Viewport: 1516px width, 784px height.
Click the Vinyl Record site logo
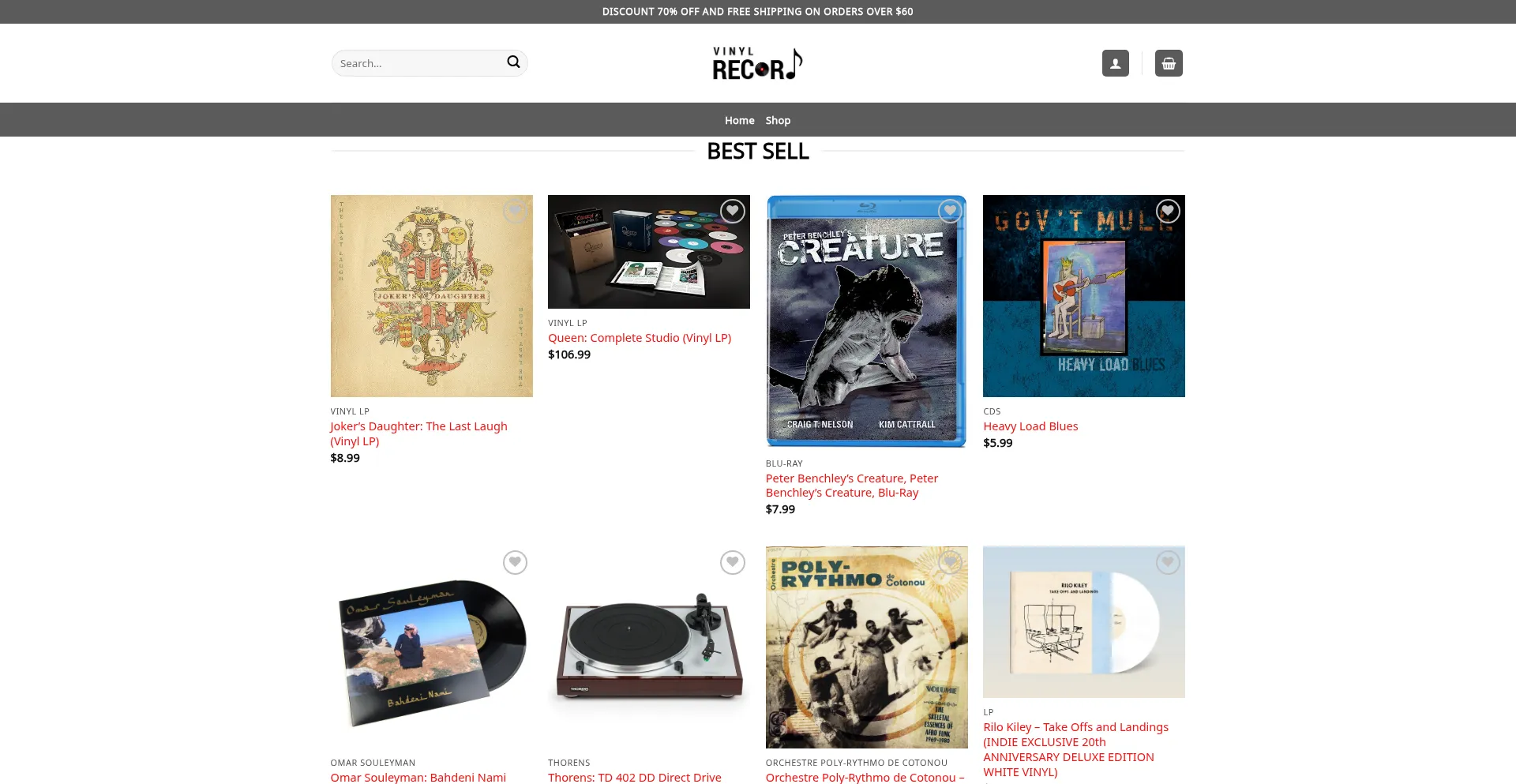pos(757,63)
